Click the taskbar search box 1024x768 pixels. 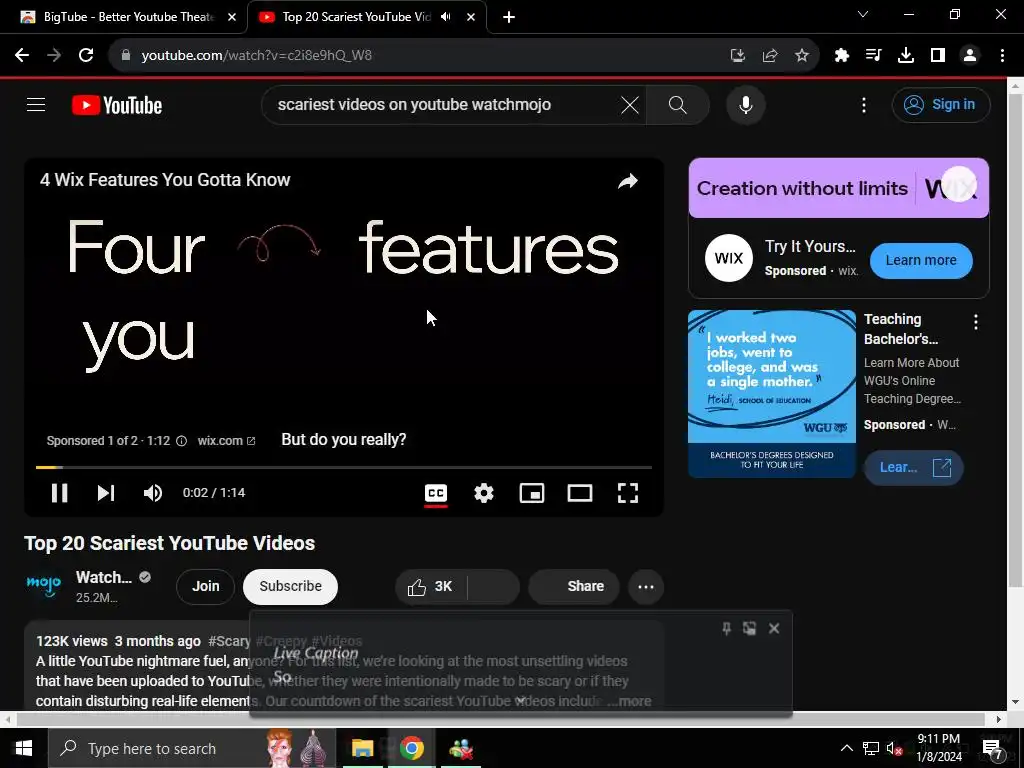[x=191, y=748]
